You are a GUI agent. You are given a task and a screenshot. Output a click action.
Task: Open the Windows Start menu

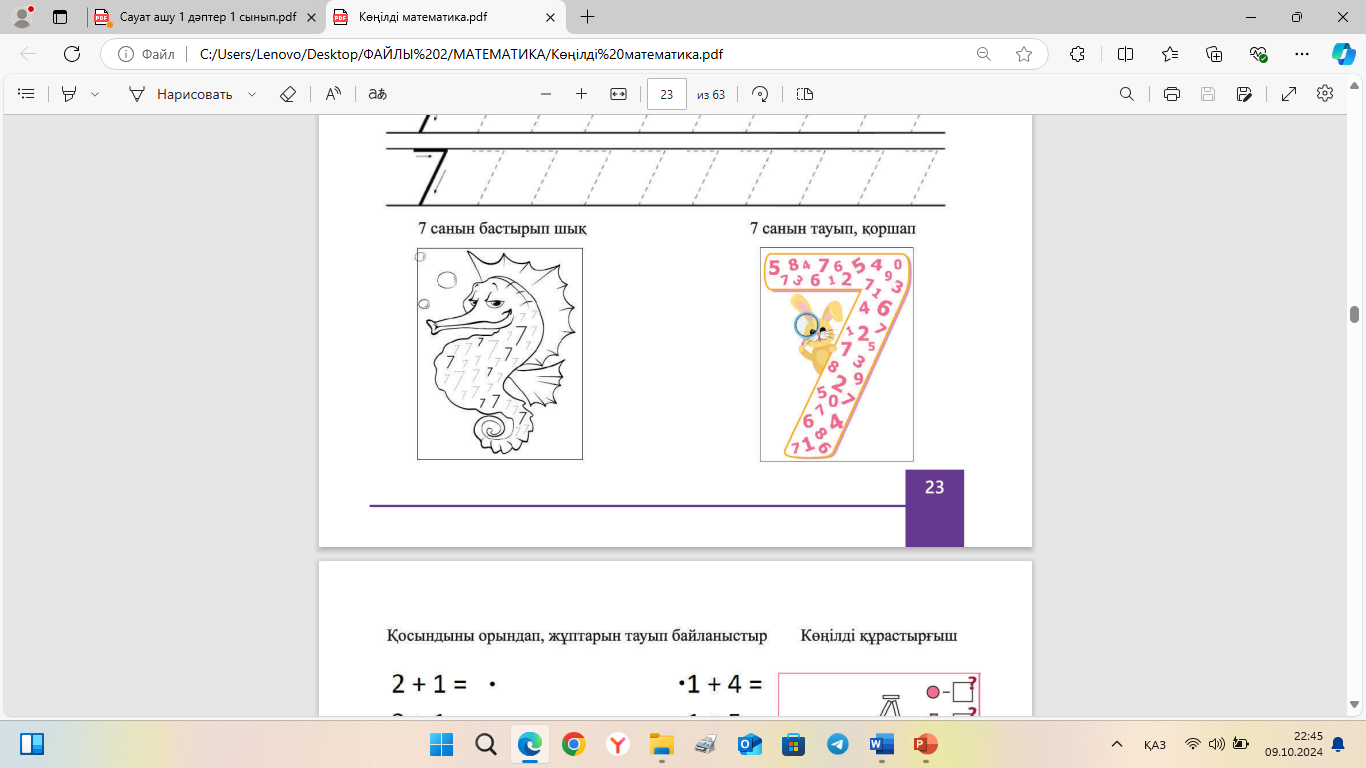[x=442, y=744]
